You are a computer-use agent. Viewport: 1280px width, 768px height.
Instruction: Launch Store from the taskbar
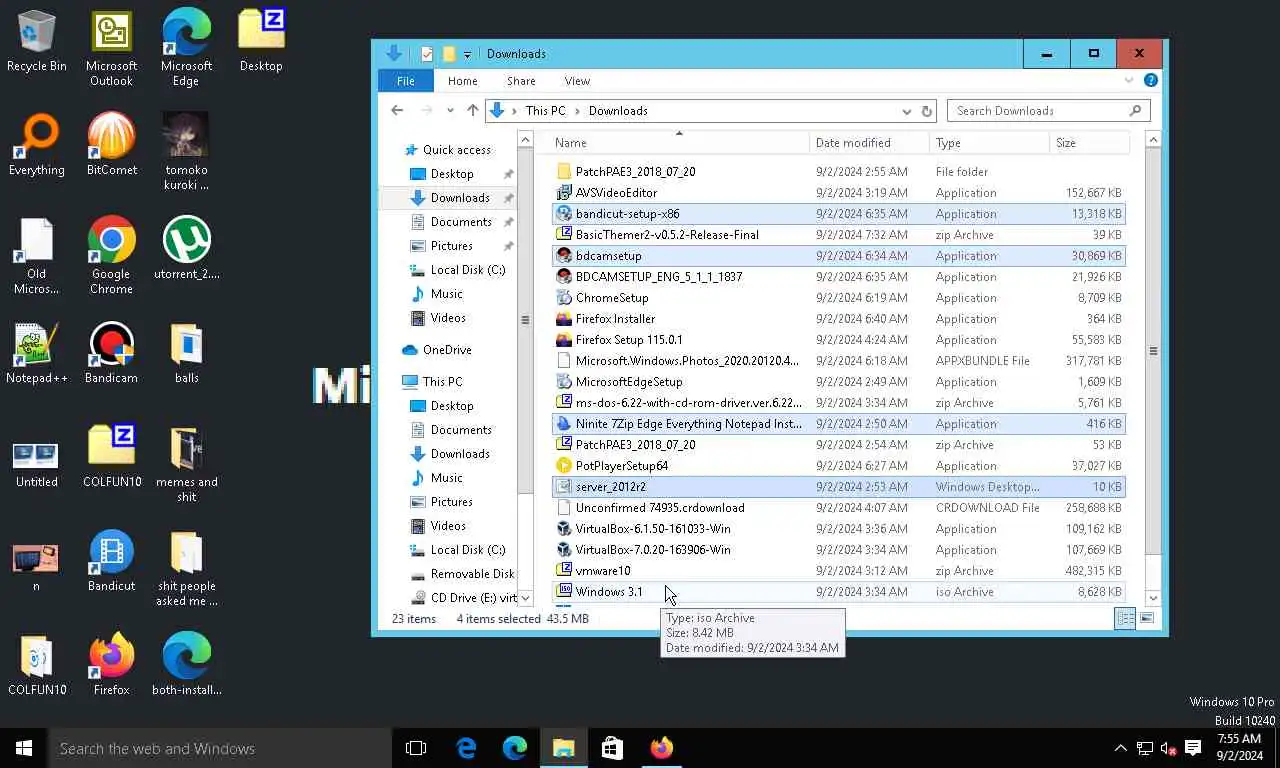pos(612,748)
